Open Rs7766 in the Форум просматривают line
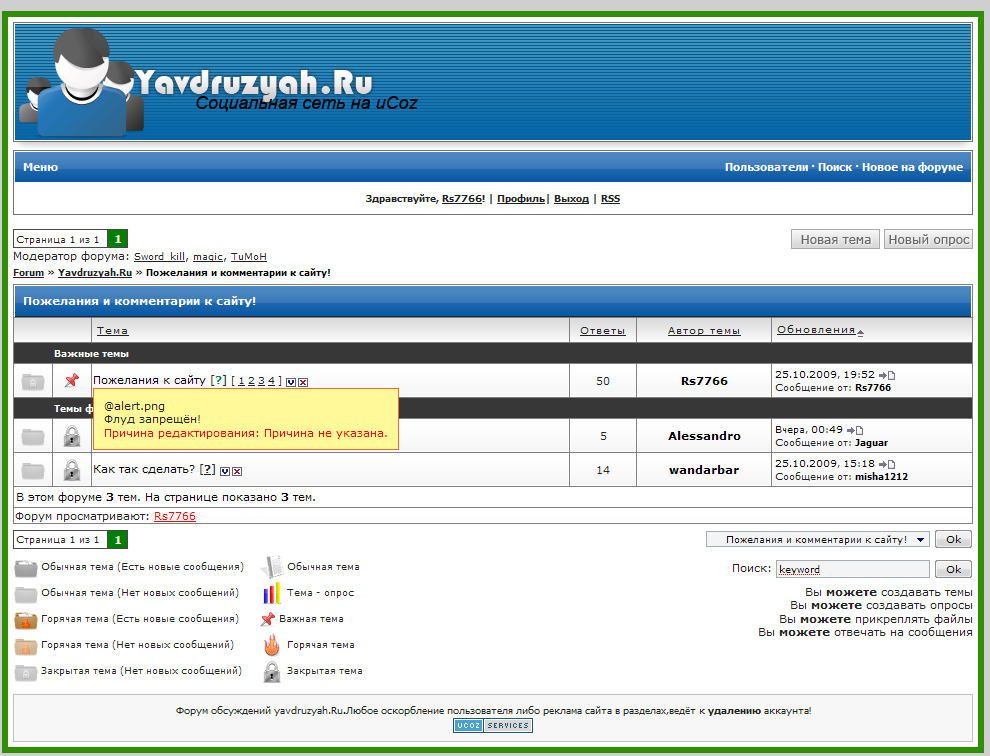This screenshot has height=756, width=990. tap(175, 516)
